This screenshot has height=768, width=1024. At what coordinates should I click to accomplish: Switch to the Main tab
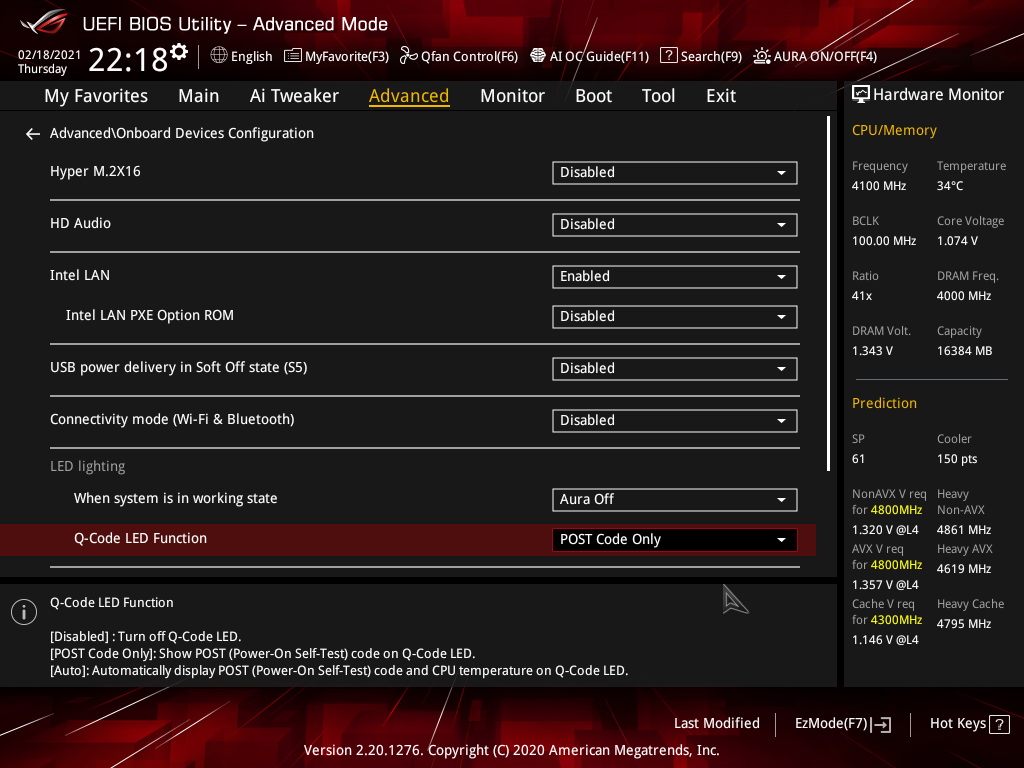[x=199, y=96]
